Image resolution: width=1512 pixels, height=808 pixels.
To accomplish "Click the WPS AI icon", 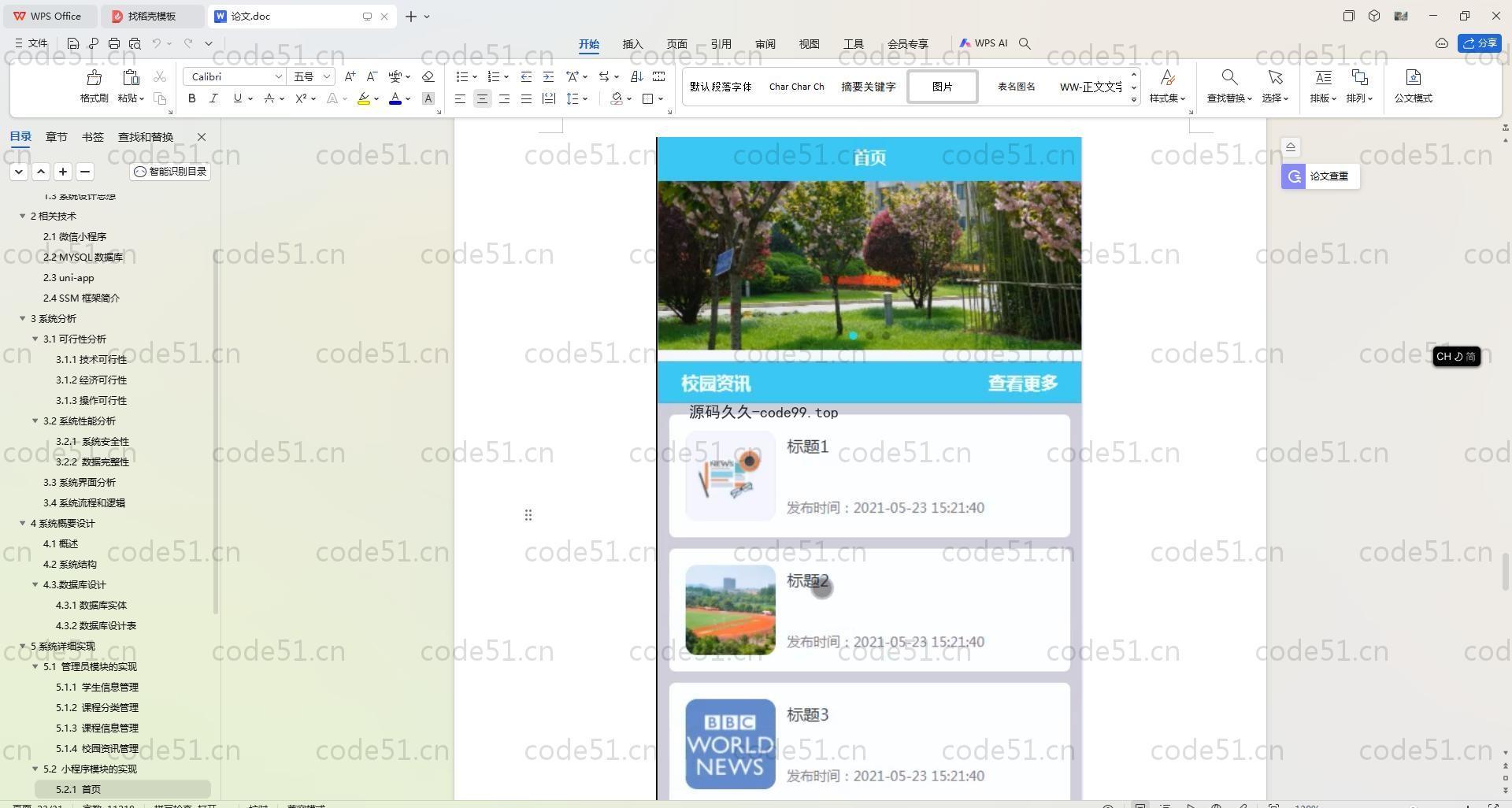I will click(984, 43).
